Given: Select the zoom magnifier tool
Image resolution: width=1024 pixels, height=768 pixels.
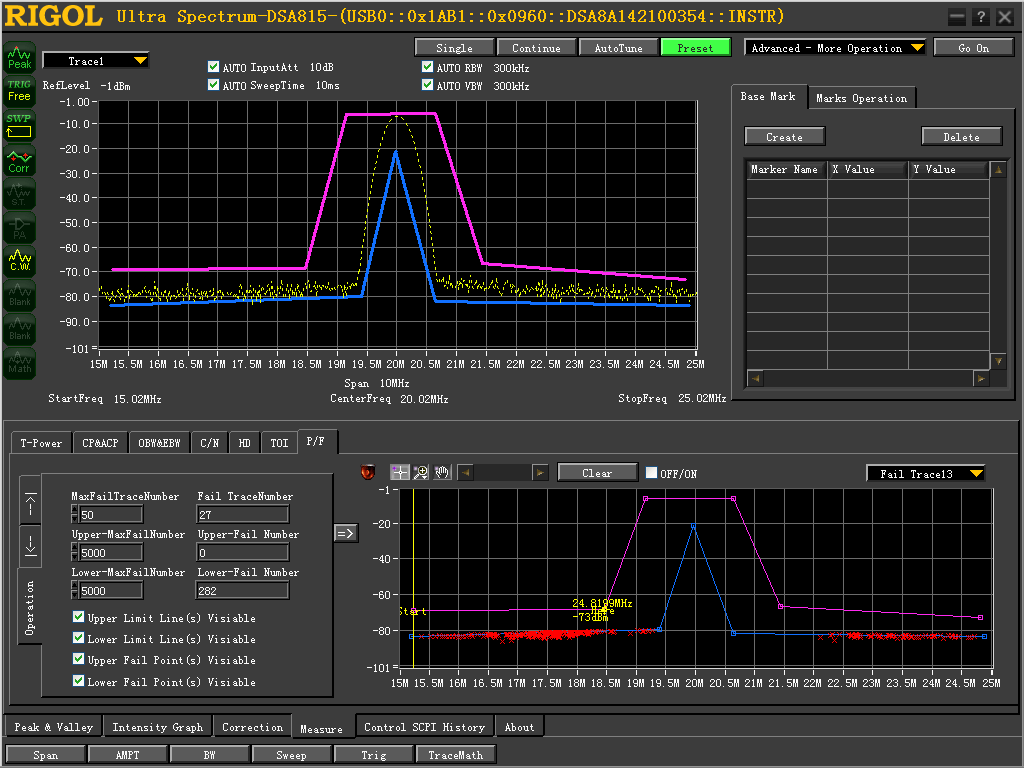Looking at the screenshot, I should point(421,472).
